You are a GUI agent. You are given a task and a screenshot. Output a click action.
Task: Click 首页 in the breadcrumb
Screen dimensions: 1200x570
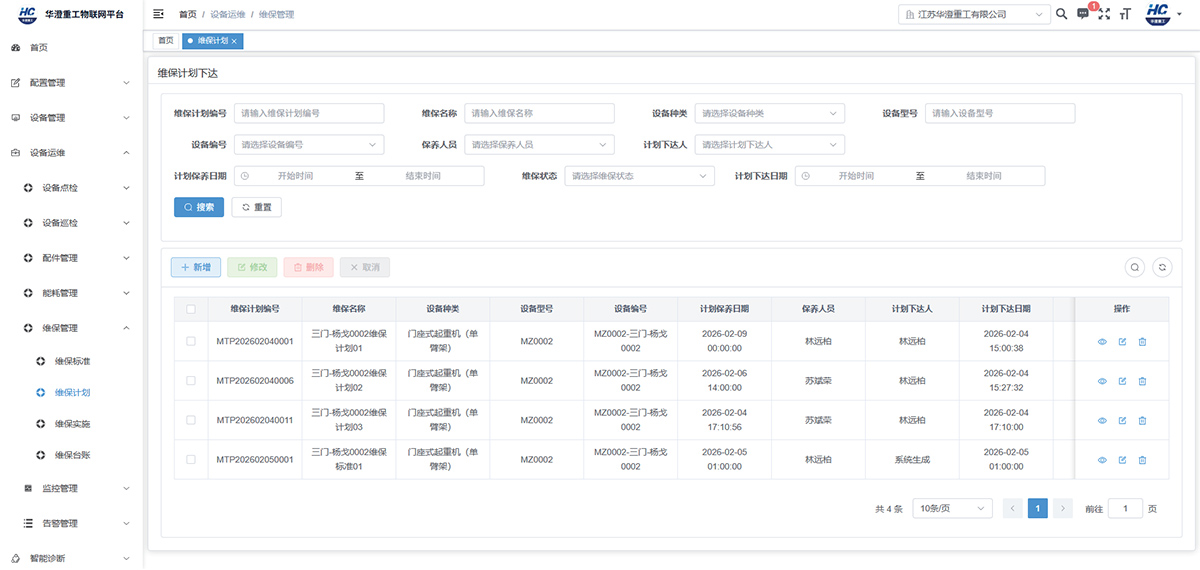point(187,15)
